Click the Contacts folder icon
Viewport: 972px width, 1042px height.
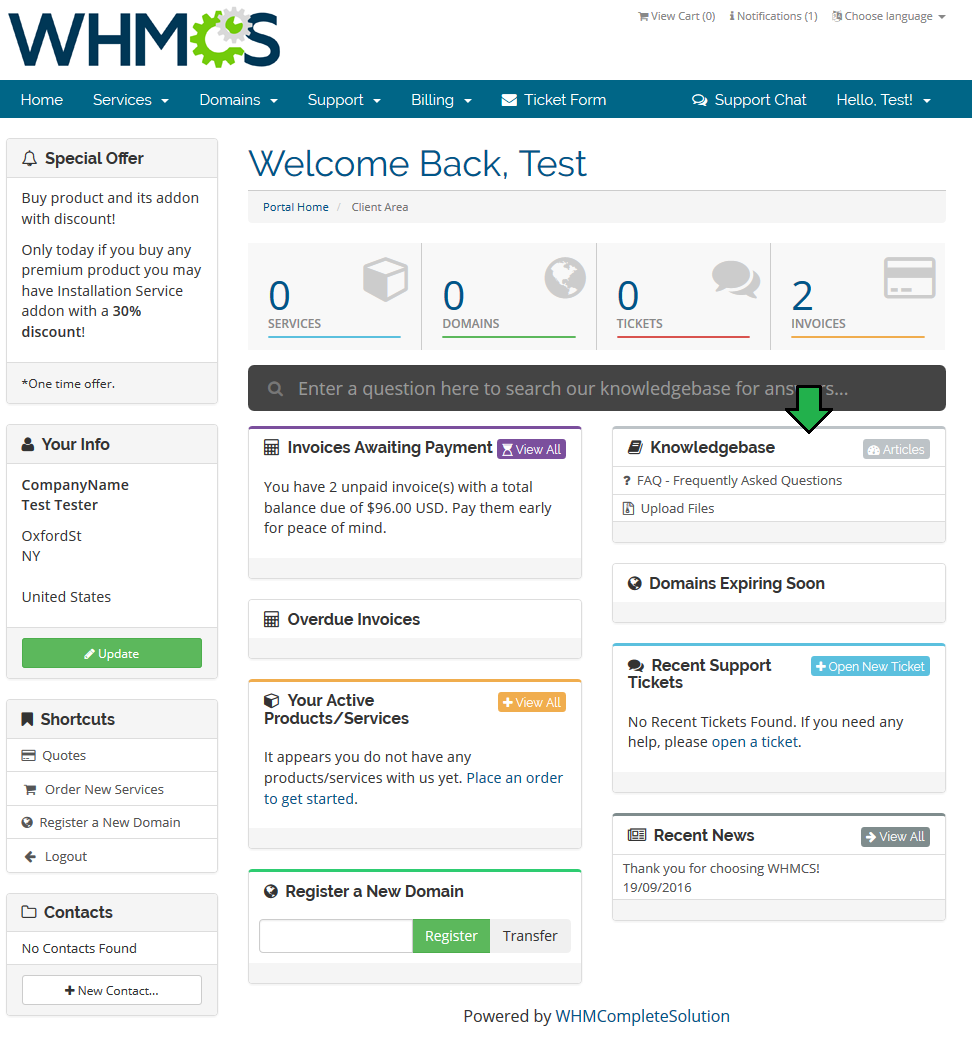point(29,912)
